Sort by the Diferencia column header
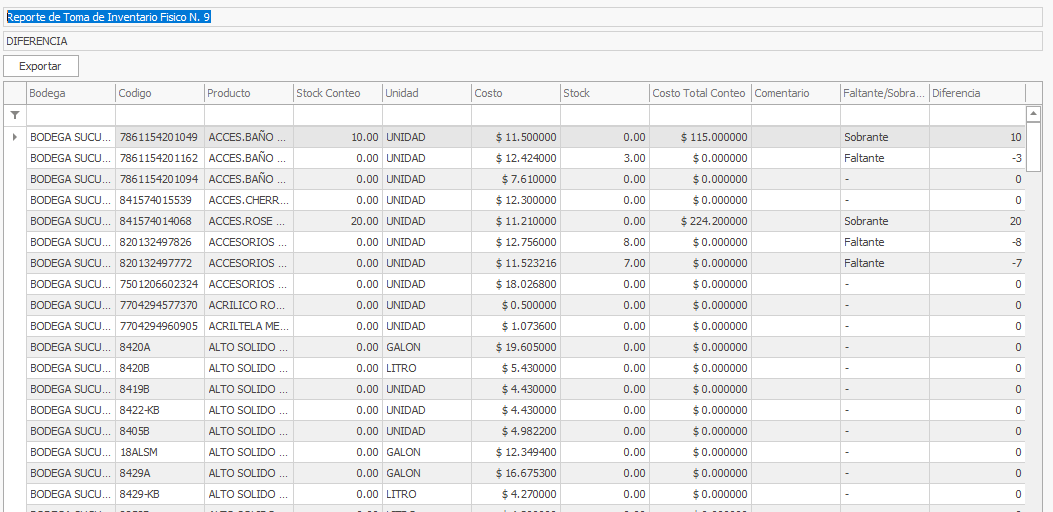 click(x=976, y=93)
